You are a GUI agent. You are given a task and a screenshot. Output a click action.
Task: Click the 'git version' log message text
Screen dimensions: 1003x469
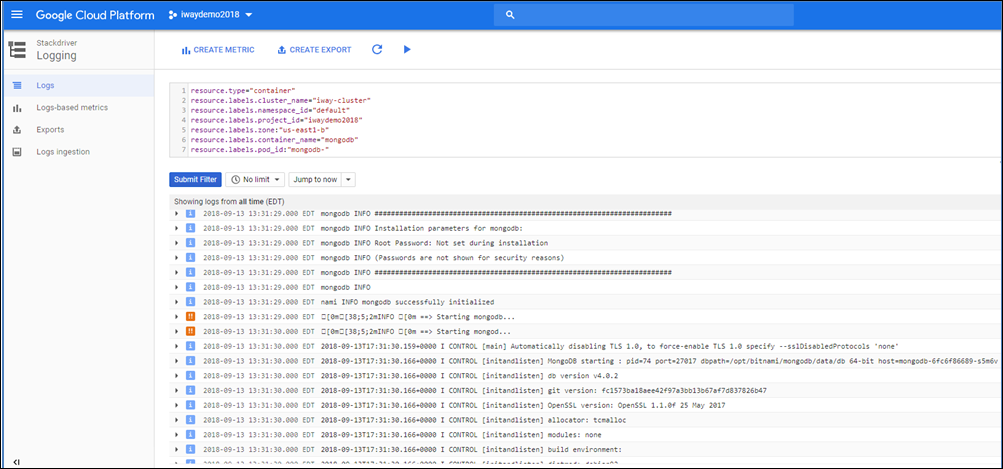pyautogui.click(x=544, y=390)
